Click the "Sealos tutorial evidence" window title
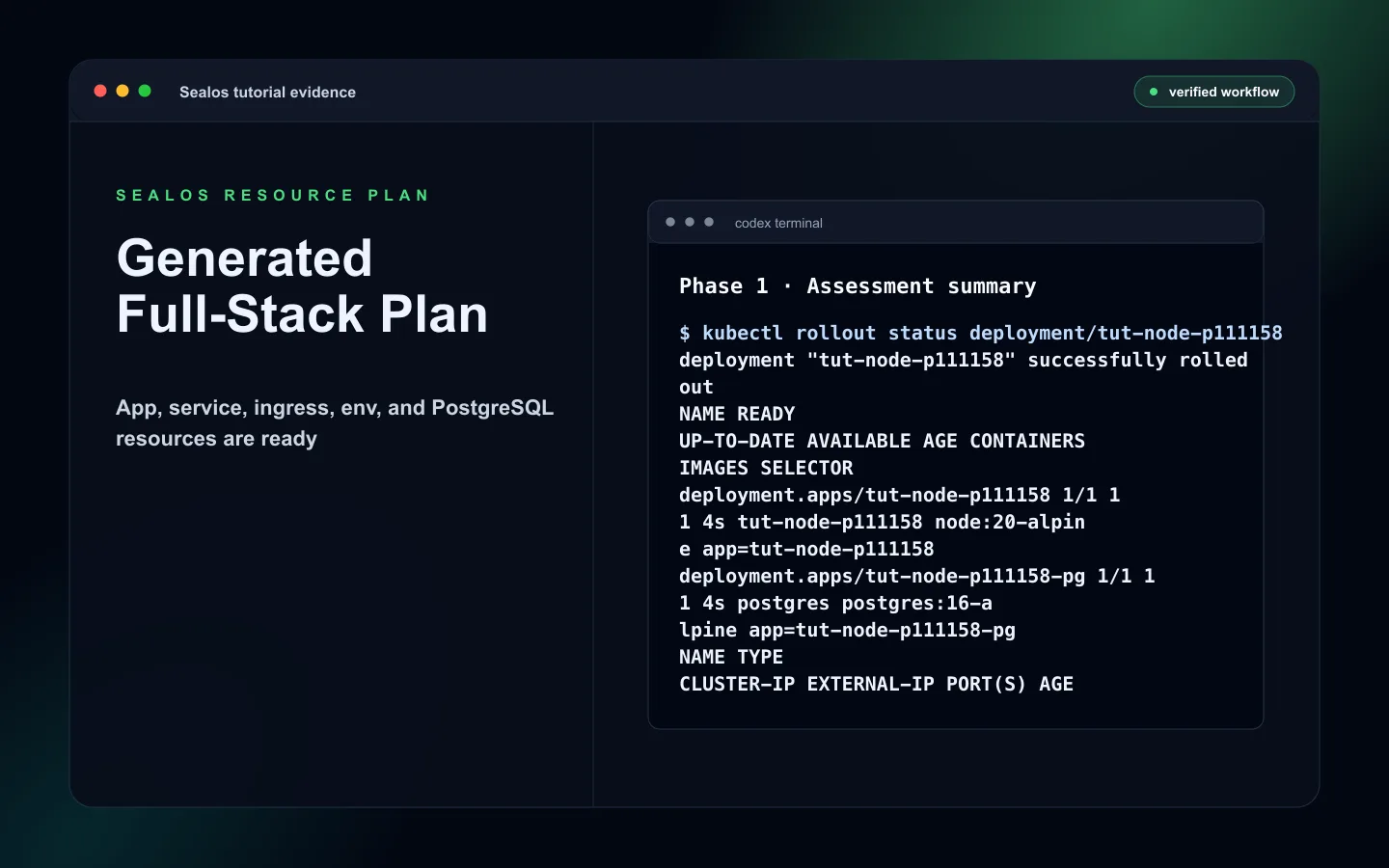1389x868 pixels. tap(267, 92)
